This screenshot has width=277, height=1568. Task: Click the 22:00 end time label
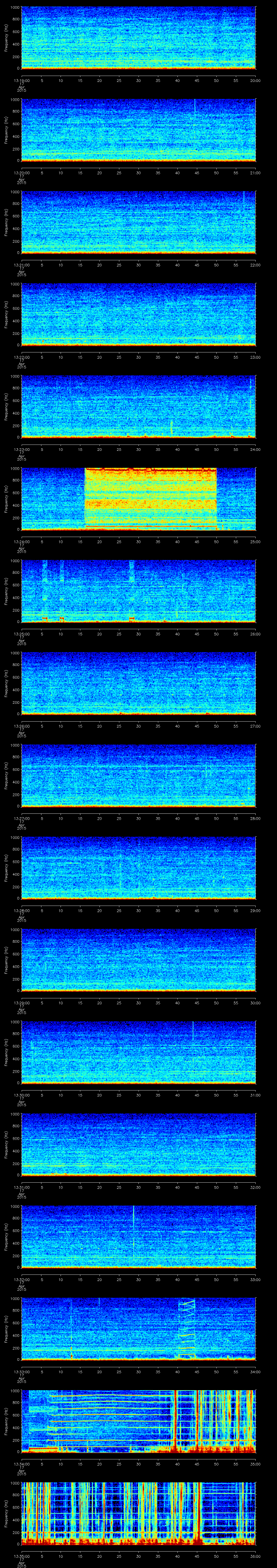[x=255, y=265]
